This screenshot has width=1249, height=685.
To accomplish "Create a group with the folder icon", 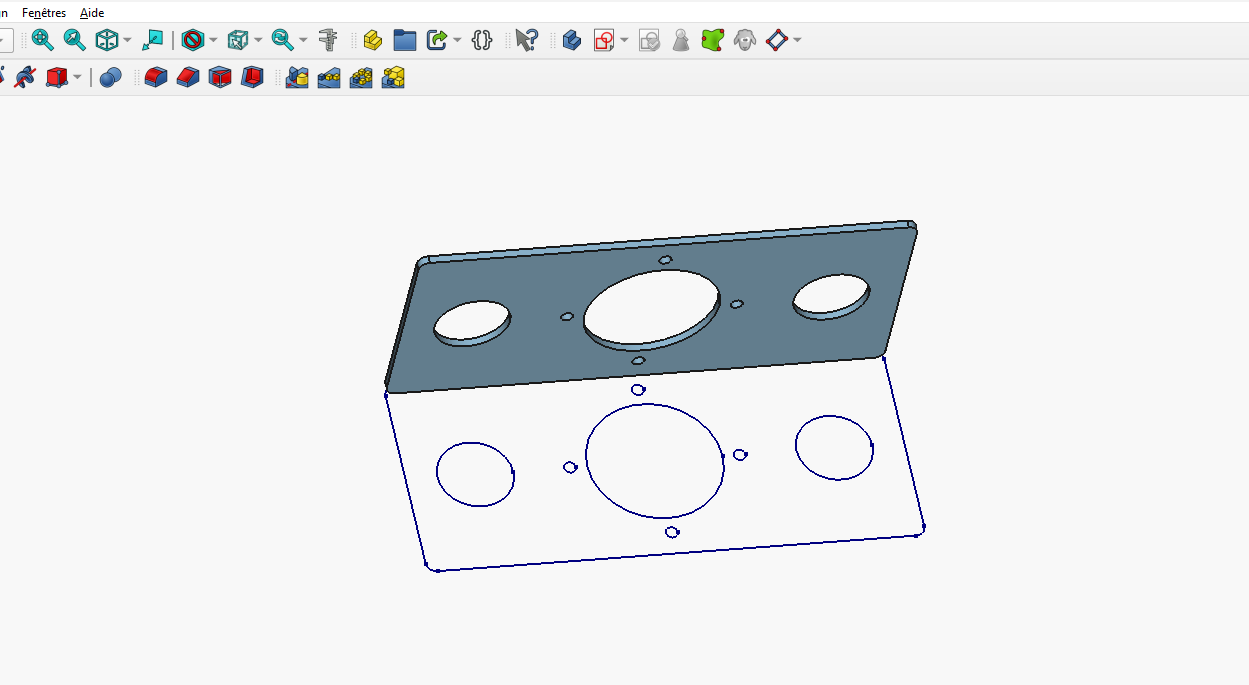I will tap(405, 40).
